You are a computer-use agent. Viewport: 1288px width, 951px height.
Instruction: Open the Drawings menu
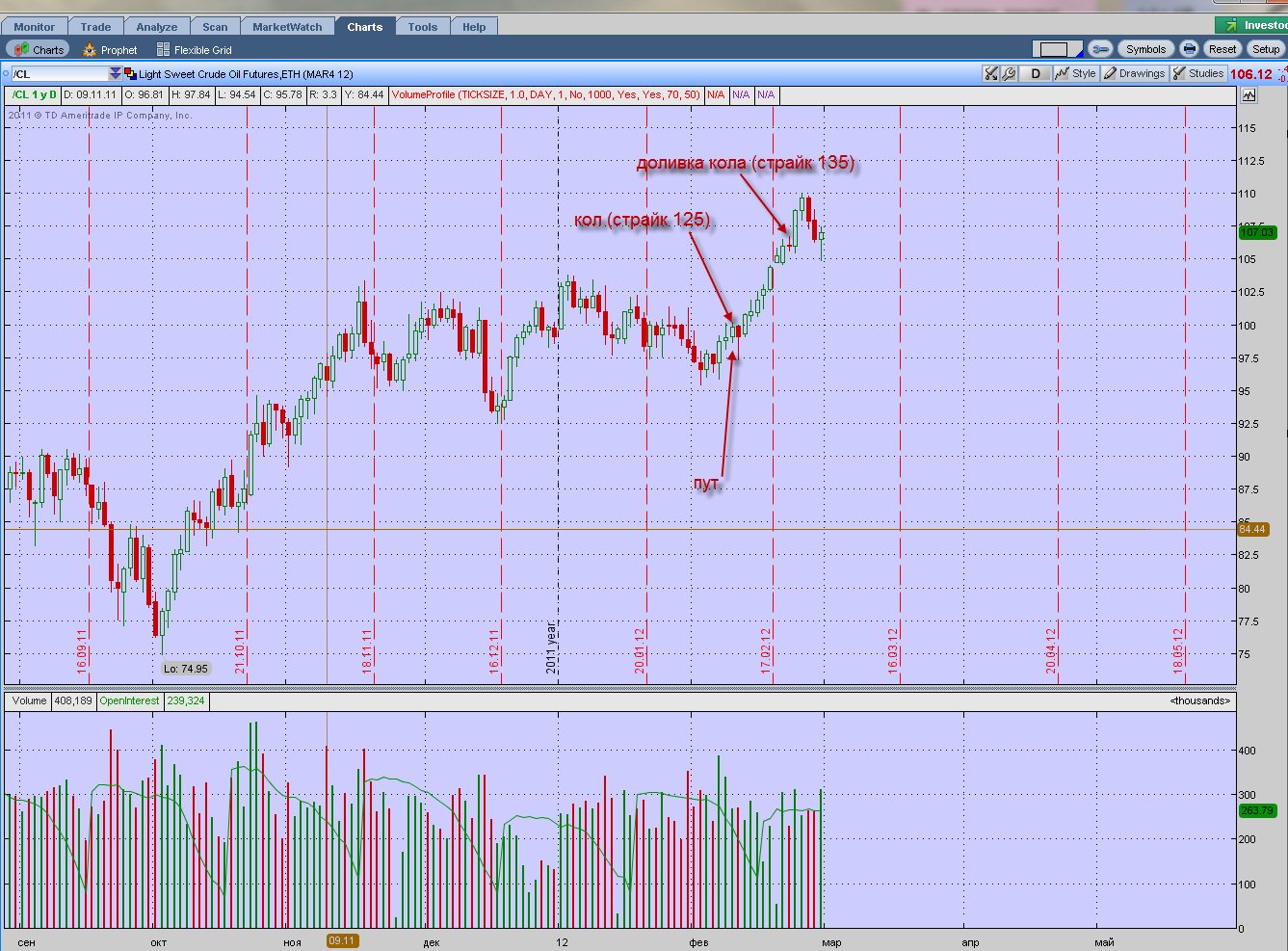click(x=1134, y=74)
